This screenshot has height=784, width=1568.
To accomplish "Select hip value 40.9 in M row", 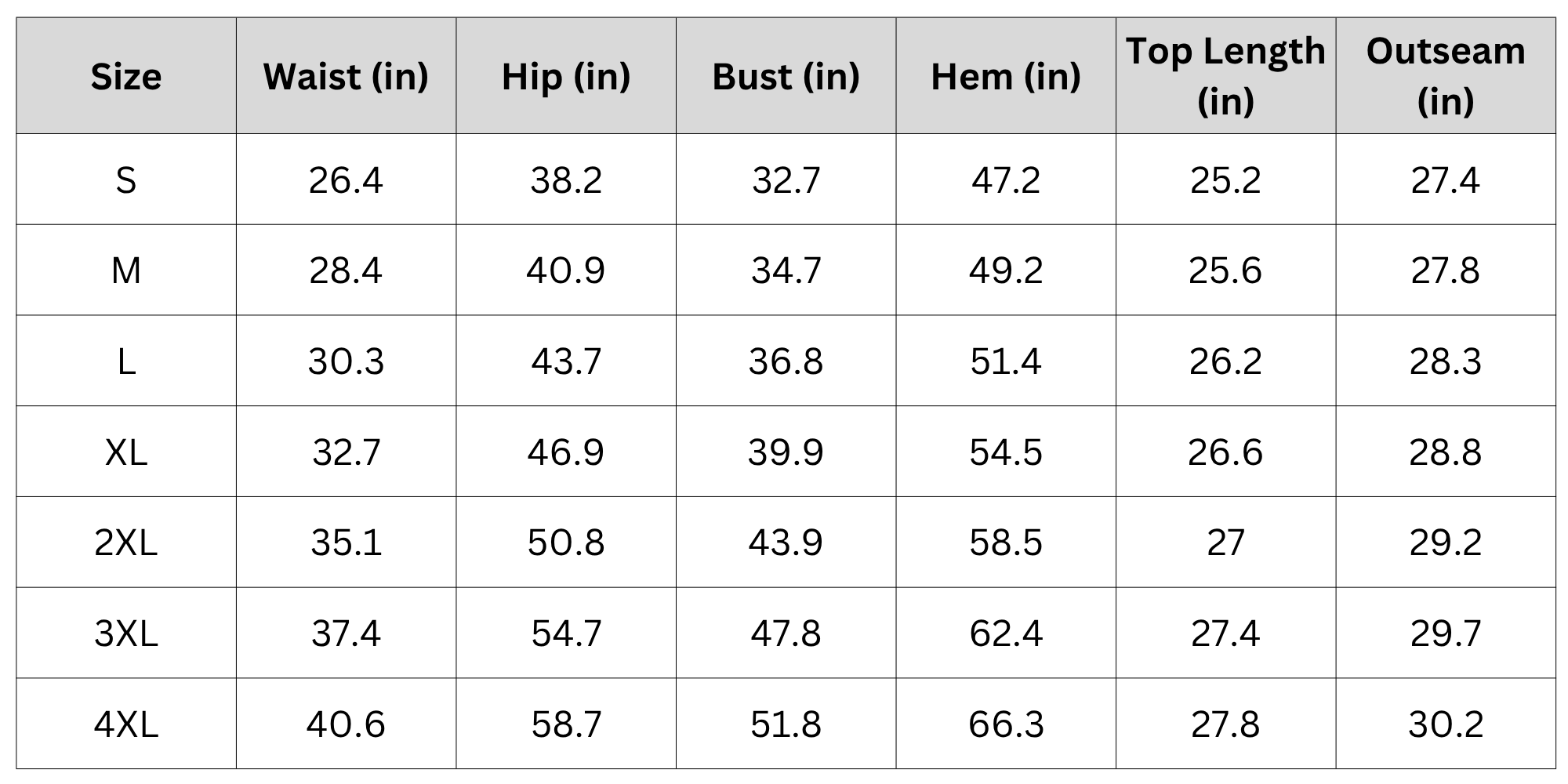I will (566, 270).
